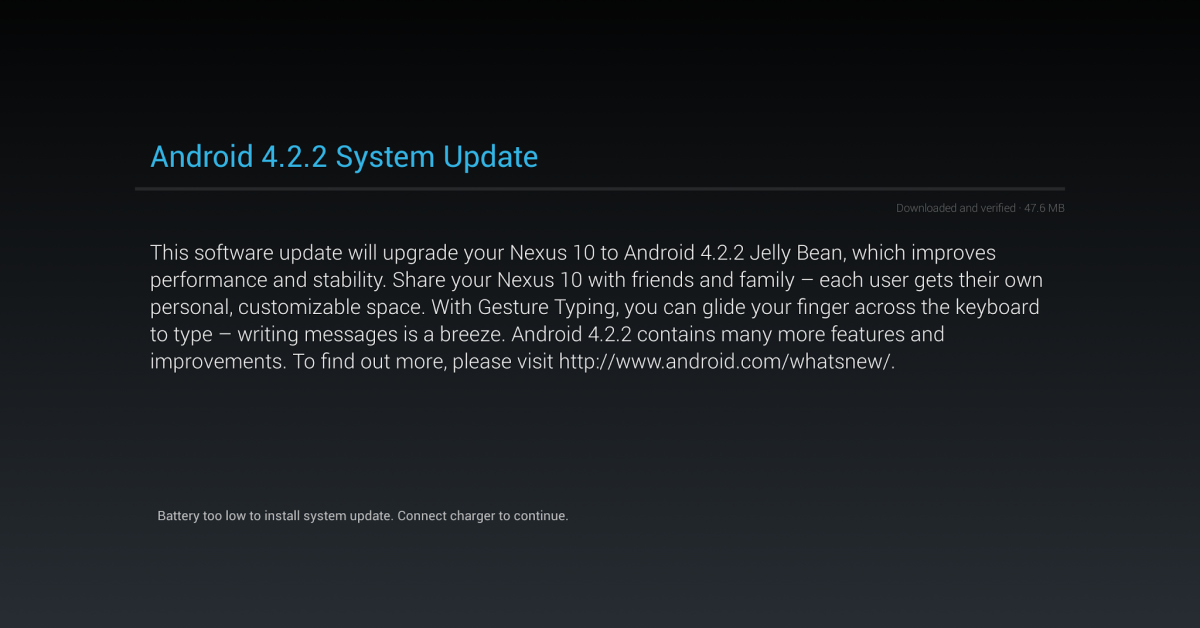The width and height of the screenshot is (1200, 628).
Task: Open the android.com/whatsnew link
Action: (726, 362)
